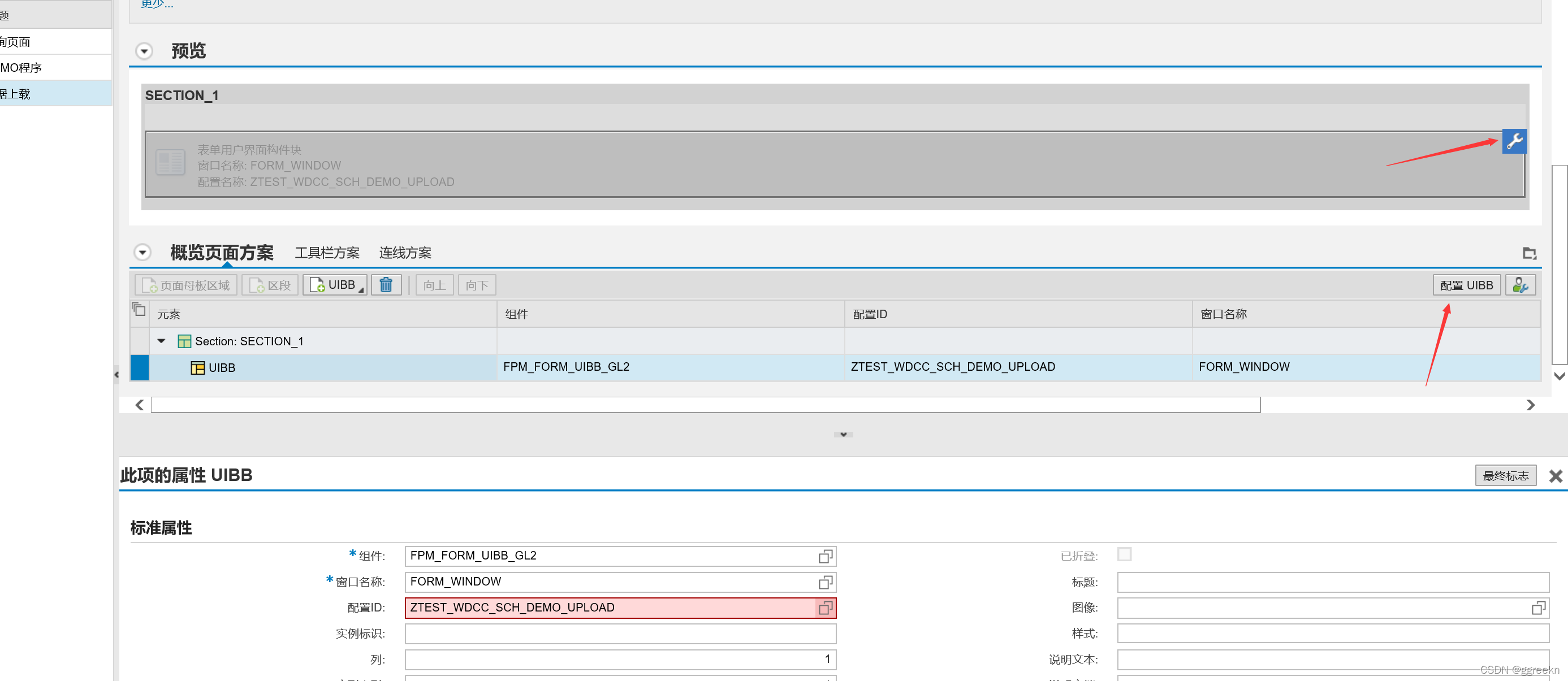Image resolution: width=1568 pixels, height=681 pixels.
Task: Open value help for the 组件 field
Action: (825, 556)
